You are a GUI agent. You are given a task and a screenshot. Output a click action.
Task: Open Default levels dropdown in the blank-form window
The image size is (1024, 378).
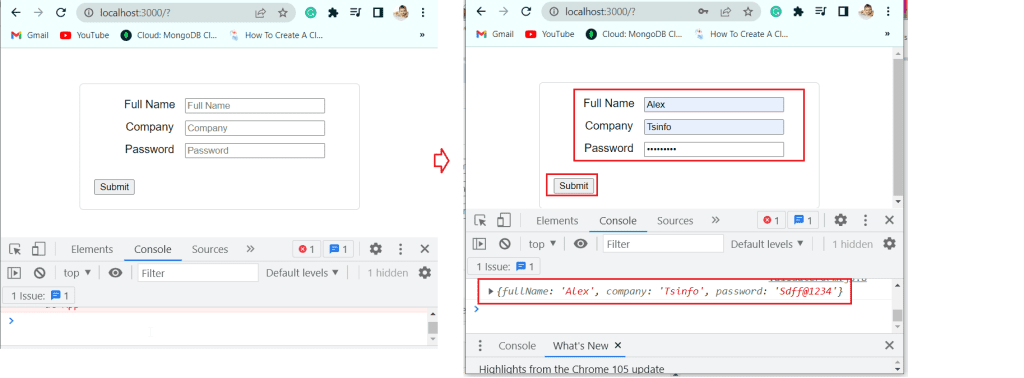pos(302,273)
